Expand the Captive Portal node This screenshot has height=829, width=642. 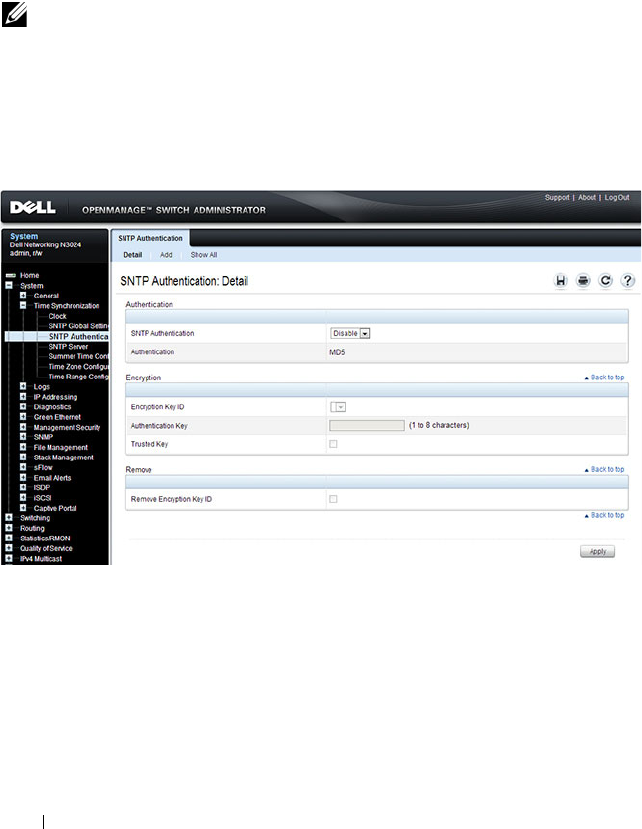[23, 508]
